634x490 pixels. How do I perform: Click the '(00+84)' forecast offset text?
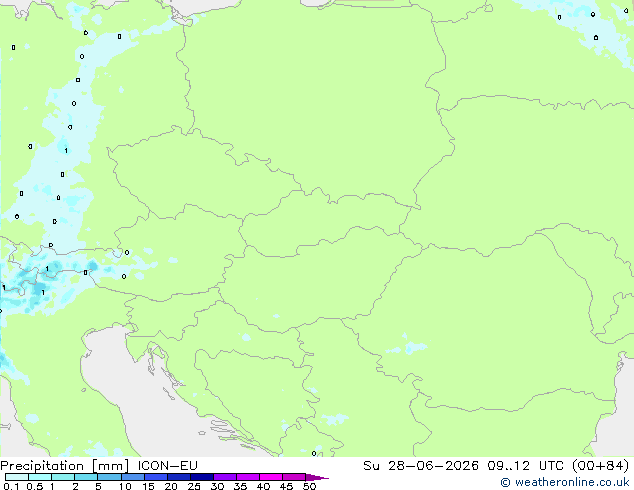pos(600,465)
